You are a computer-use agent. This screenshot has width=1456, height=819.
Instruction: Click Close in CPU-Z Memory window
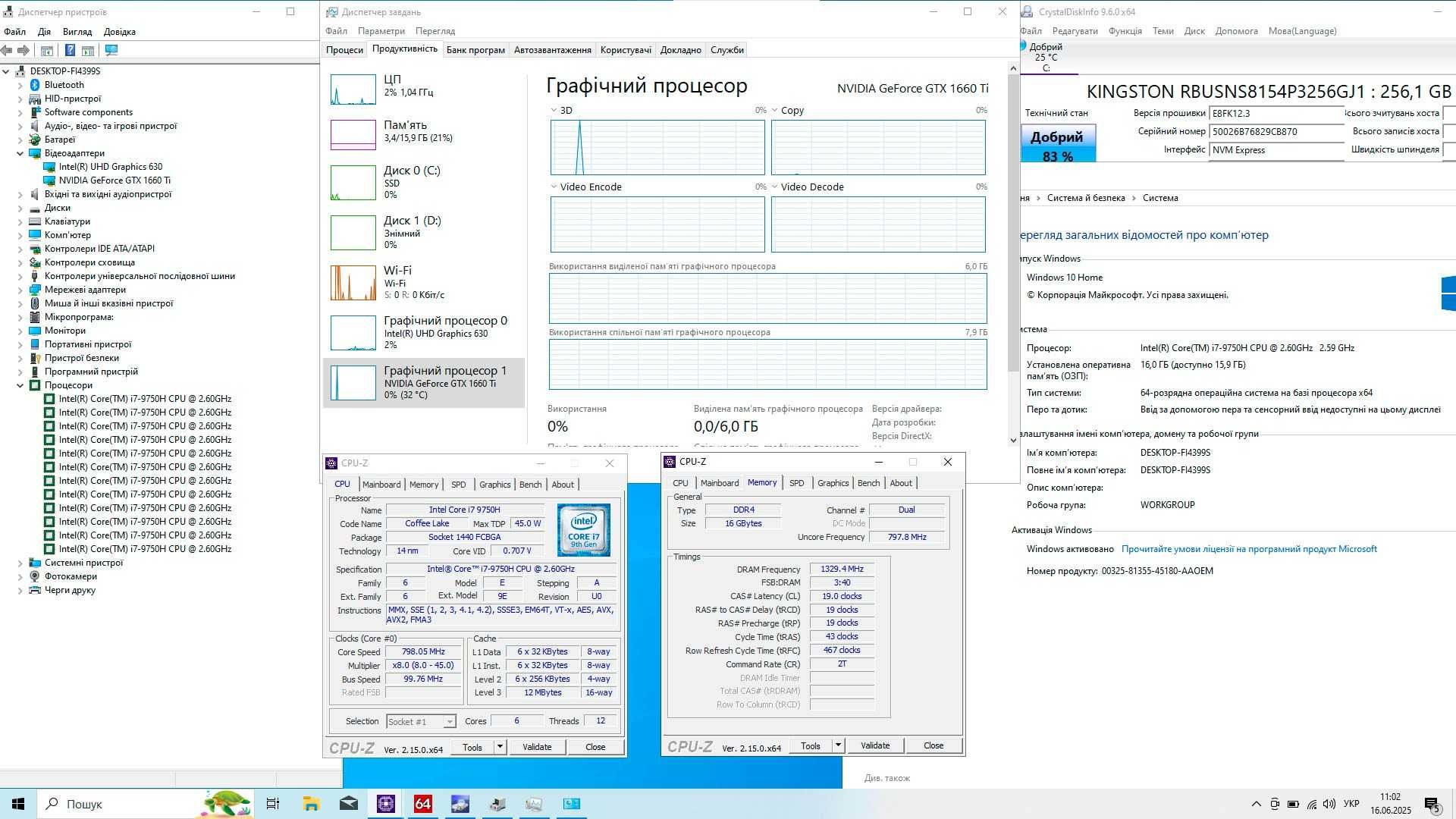point(934,745)
